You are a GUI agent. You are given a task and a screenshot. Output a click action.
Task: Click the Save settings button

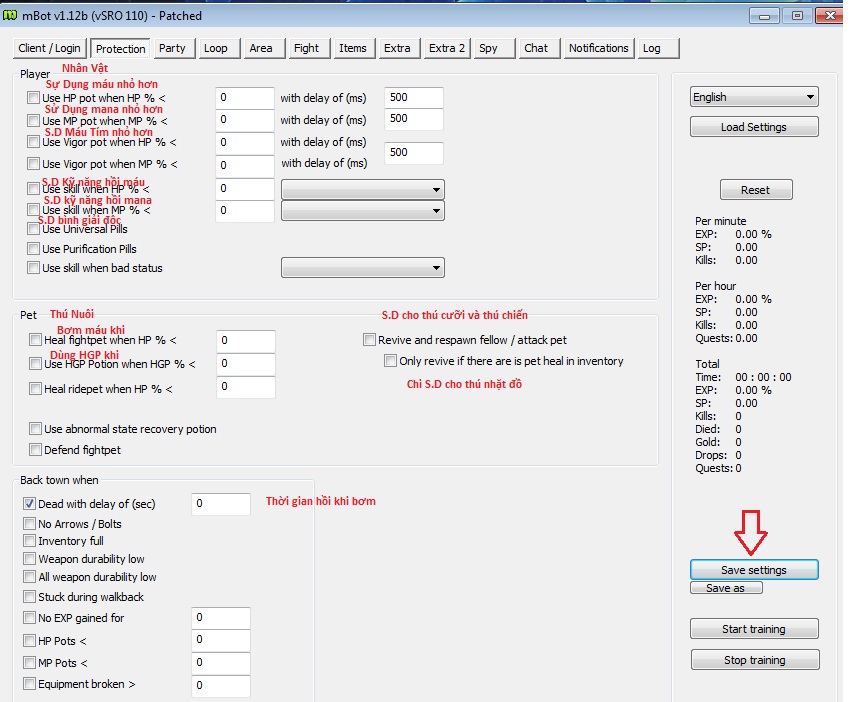pos(753,570)
